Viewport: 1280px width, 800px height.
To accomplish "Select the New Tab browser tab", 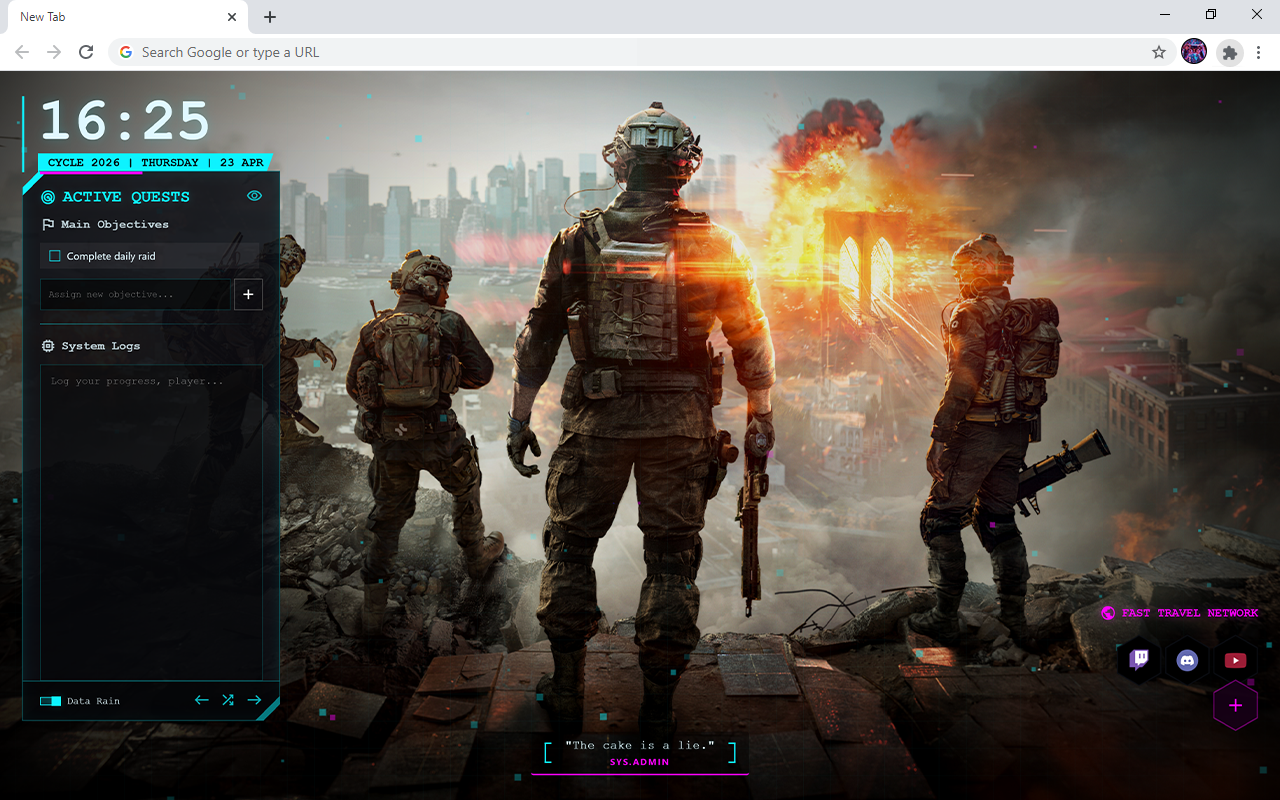I will pyautogui.click(x=120, y=17).
